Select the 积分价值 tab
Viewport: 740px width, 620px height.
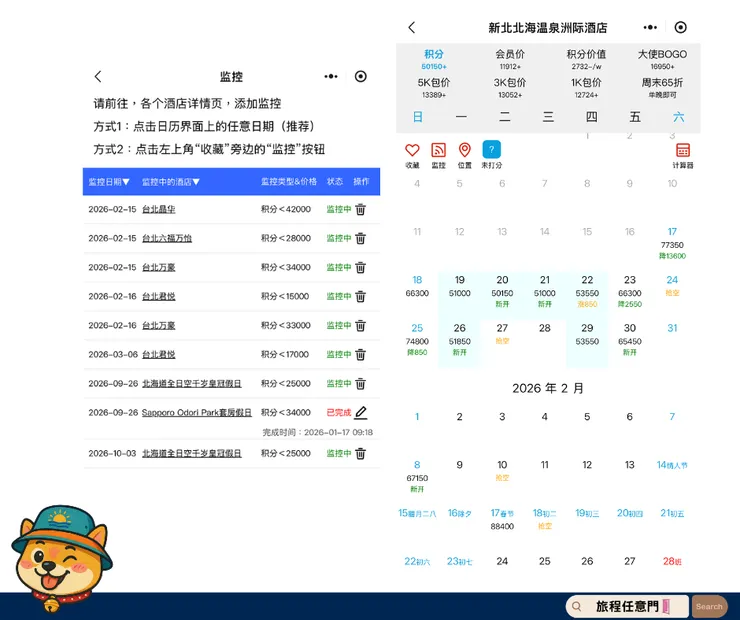point(586,59)
